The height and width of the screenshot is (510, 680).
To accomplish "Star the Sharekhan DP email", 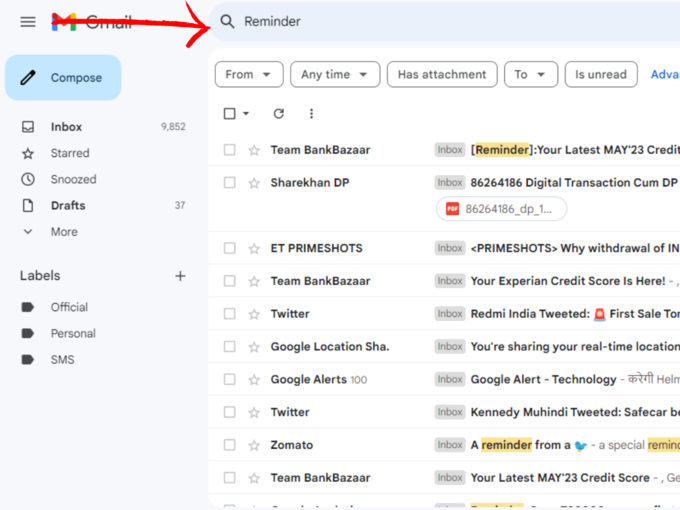I will pyautogui.click(x=254, y=183).
